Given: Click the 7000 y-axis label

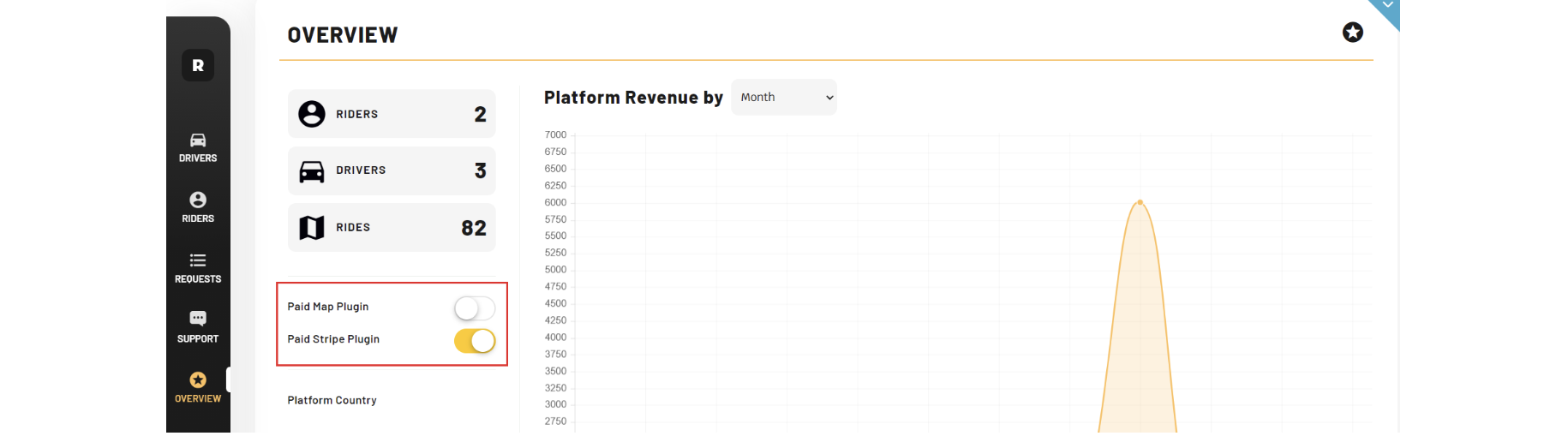Looking at the screenshot, I should (x=555, y=135).
